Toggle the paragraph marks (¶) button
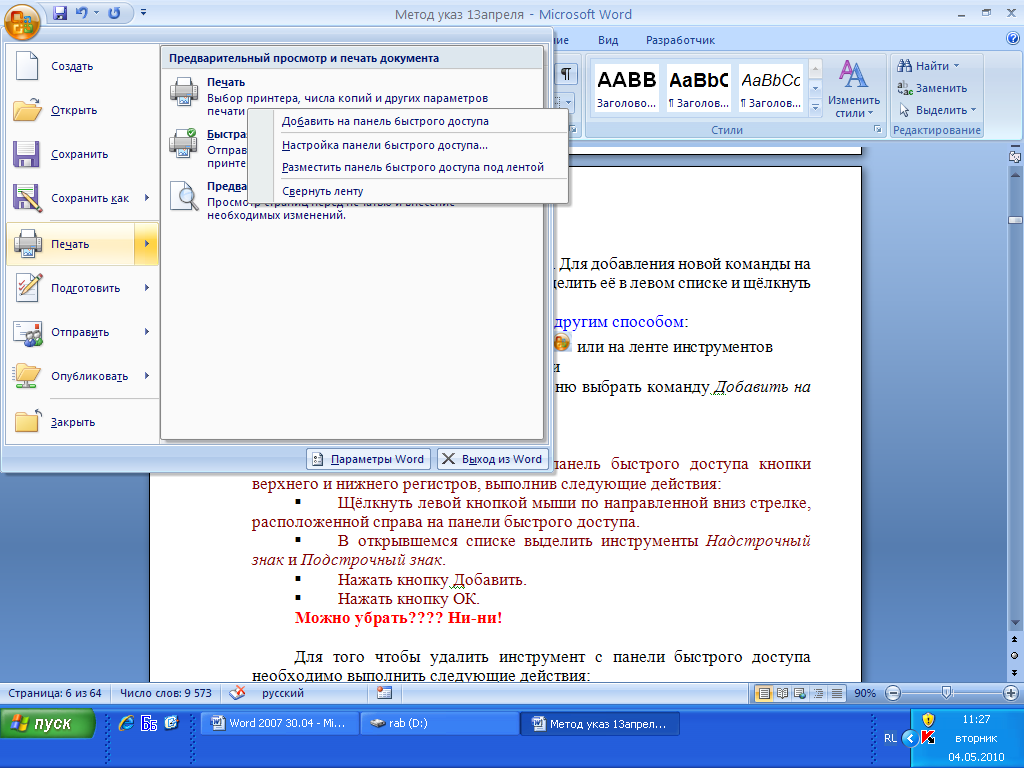1024x768 pixels. 566,74
